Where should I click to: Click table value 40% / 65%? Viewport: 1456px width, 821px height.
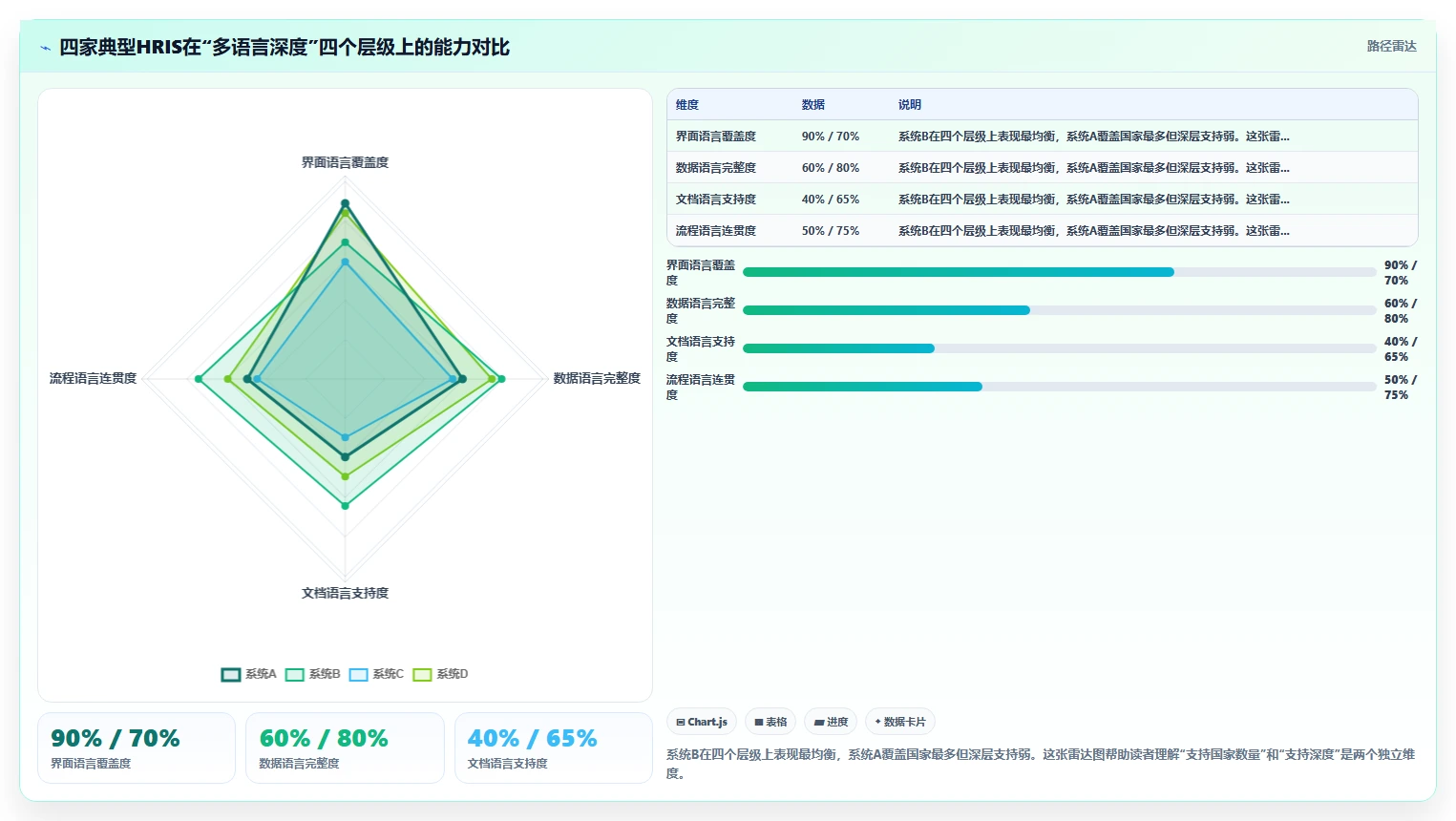[x=831, y=200]
